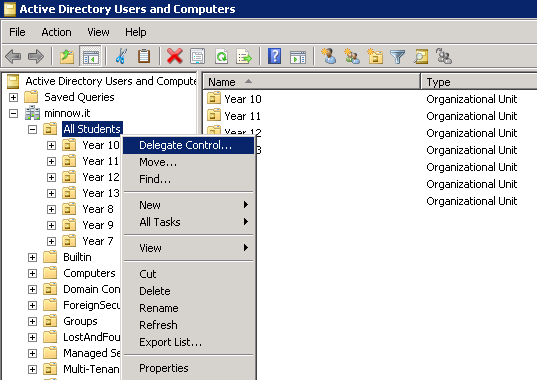Choose Move... from context menu
Screen dimensions: 537x380
pyautogui.click(x=188, y=162)
